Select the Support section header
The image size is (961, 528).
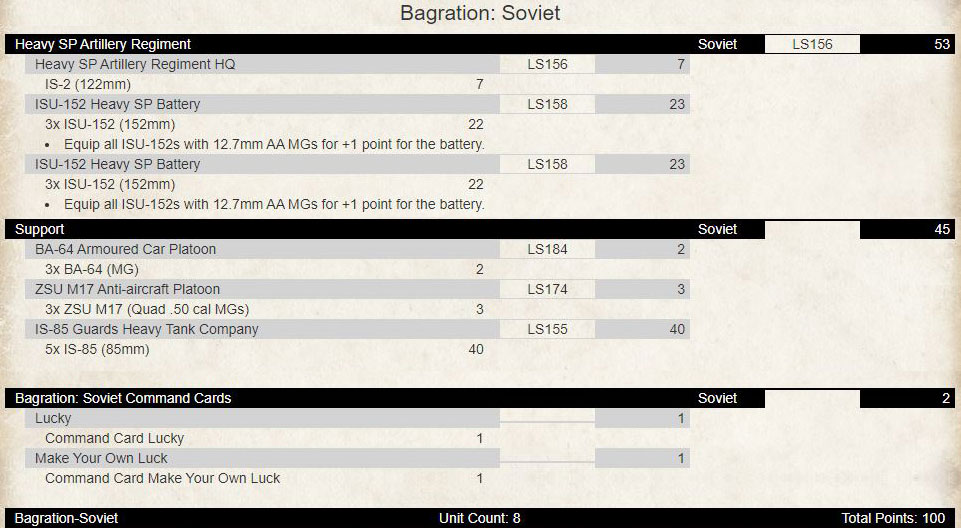tap(480, 229)
